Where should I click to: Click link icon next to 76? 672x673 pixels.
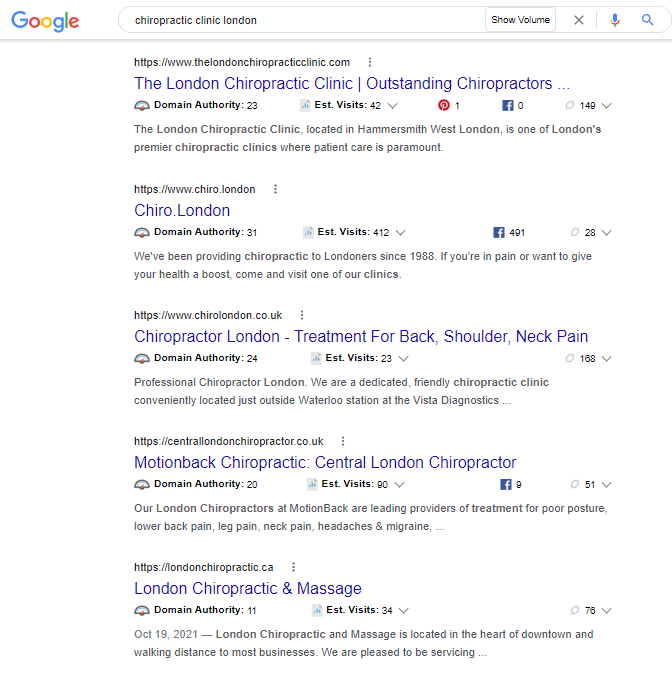(575, 610)
